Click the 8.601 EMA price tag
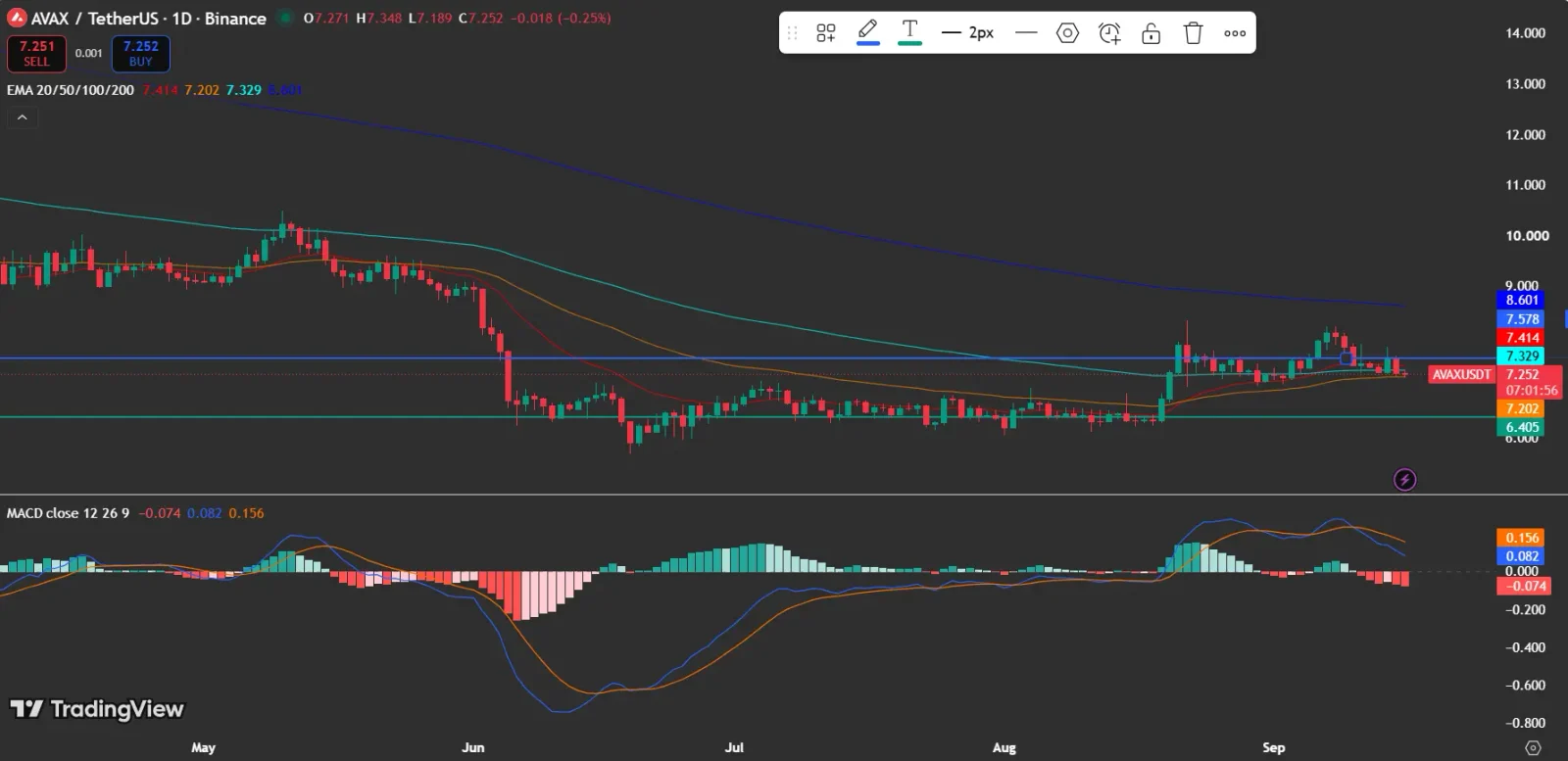 click(1522, 300)
